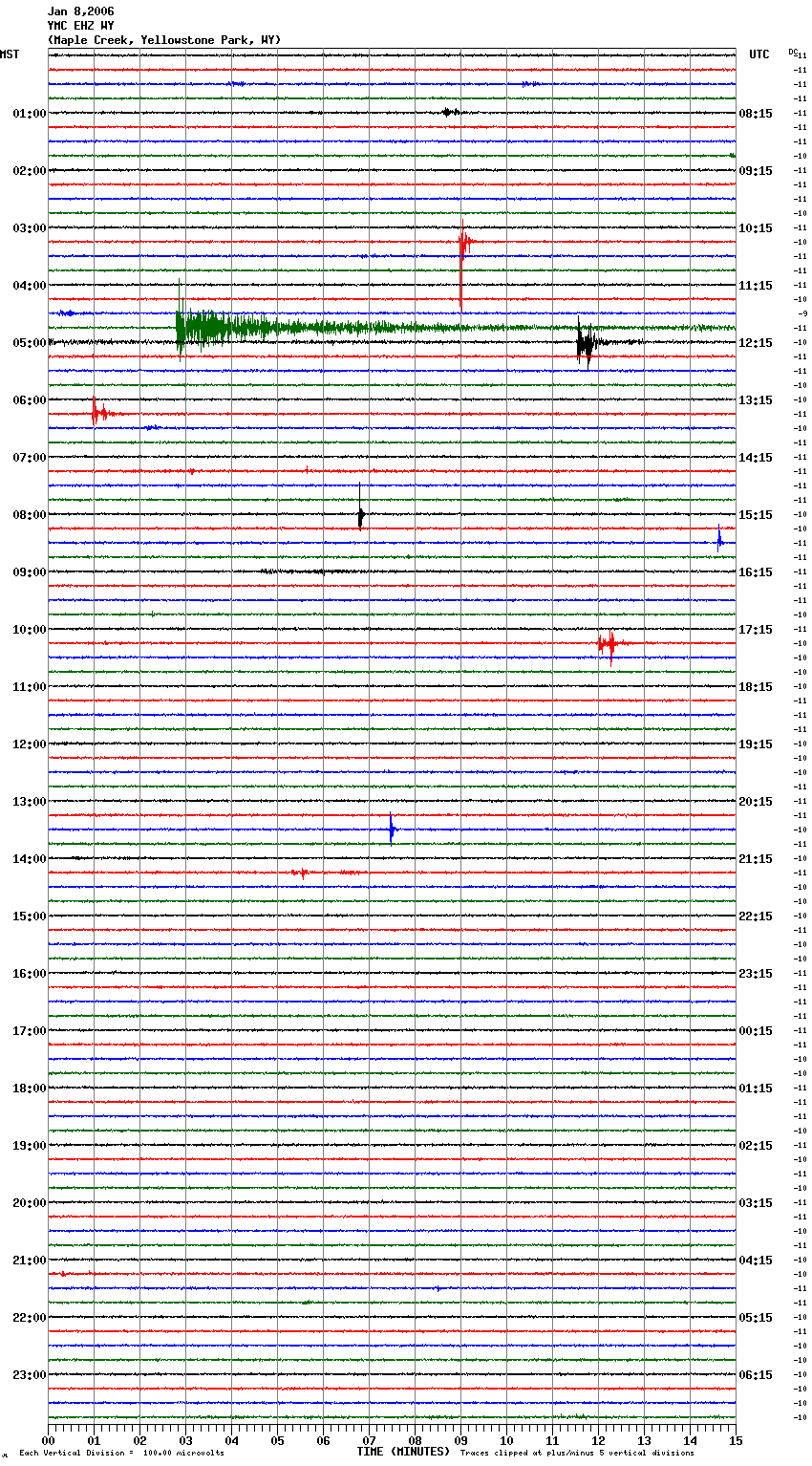The width and height of the screenshot is (812, 1466).
Task: Click '(Maple Creek, Yellowstone Park, WY)' station title
Action: click(x=164, y=40)
